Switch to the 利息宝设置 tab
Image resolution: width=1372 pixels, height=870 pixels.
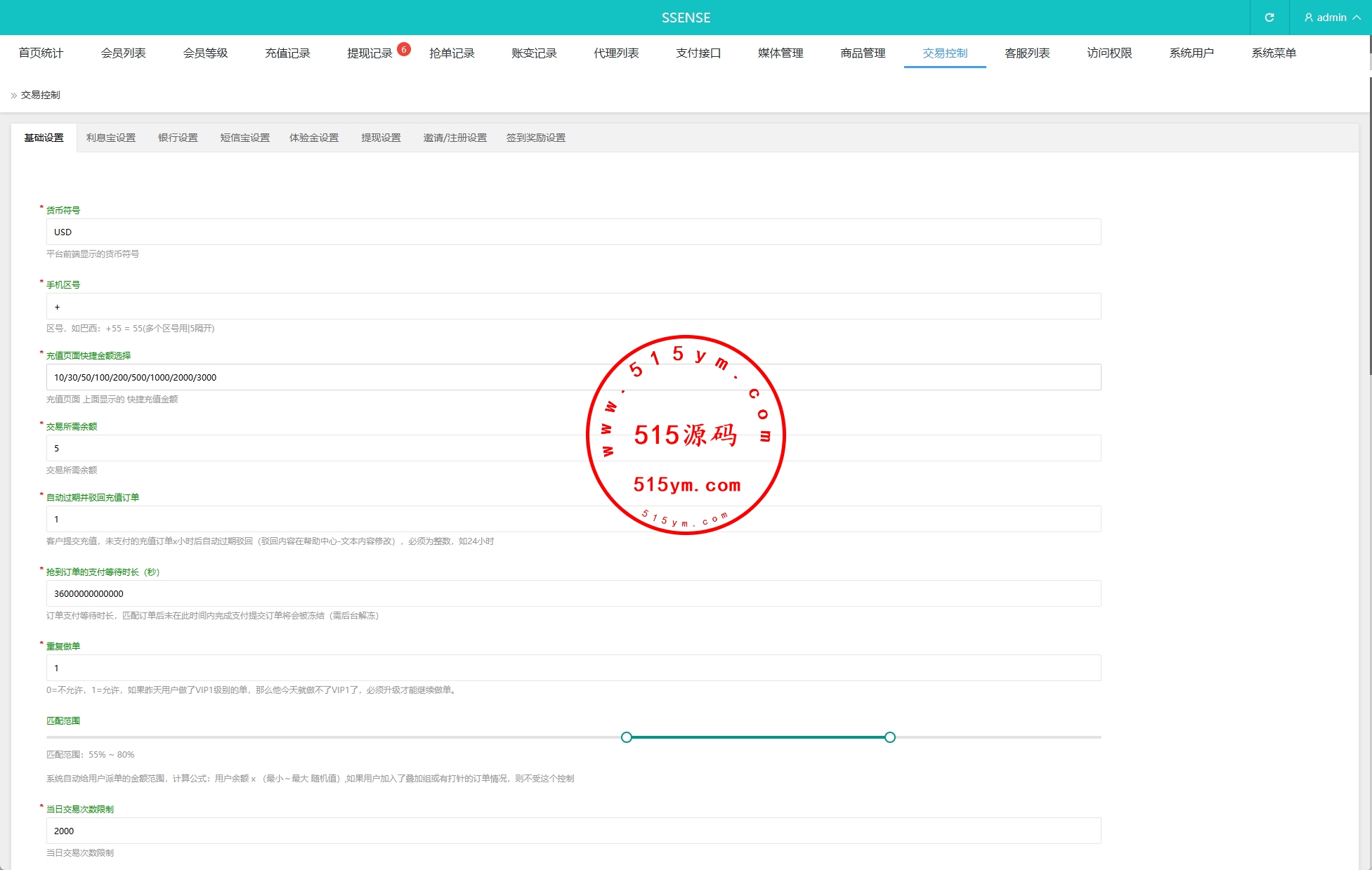(111, 138)
